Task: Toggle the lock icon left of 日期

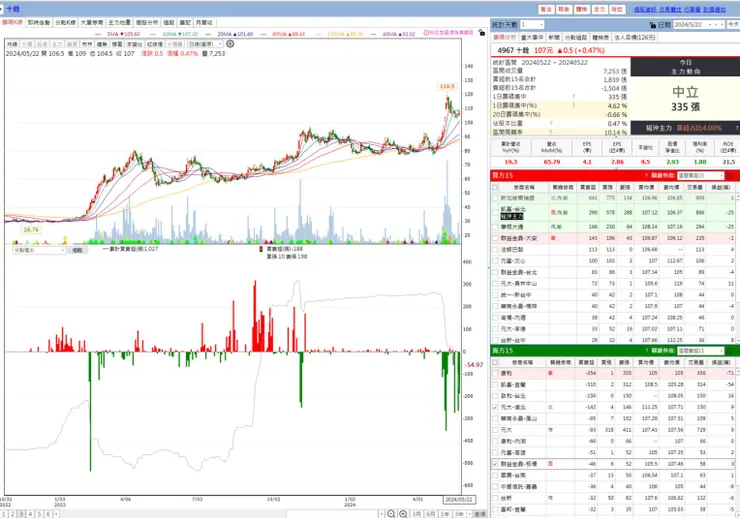Action: click(x=652, y=25)
